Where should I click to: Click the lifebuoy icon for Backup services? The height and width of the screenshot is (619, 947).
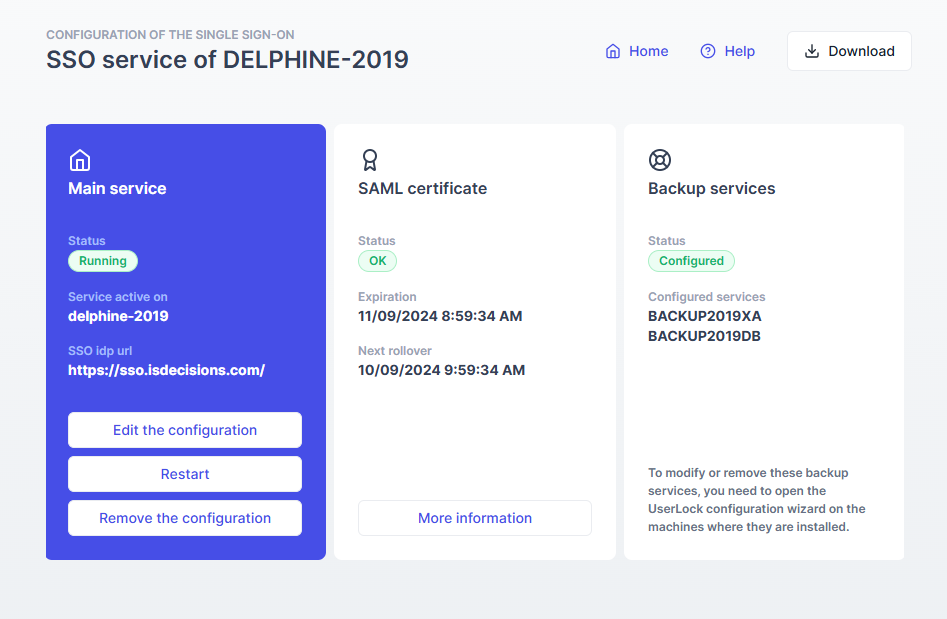click(660, 161)
